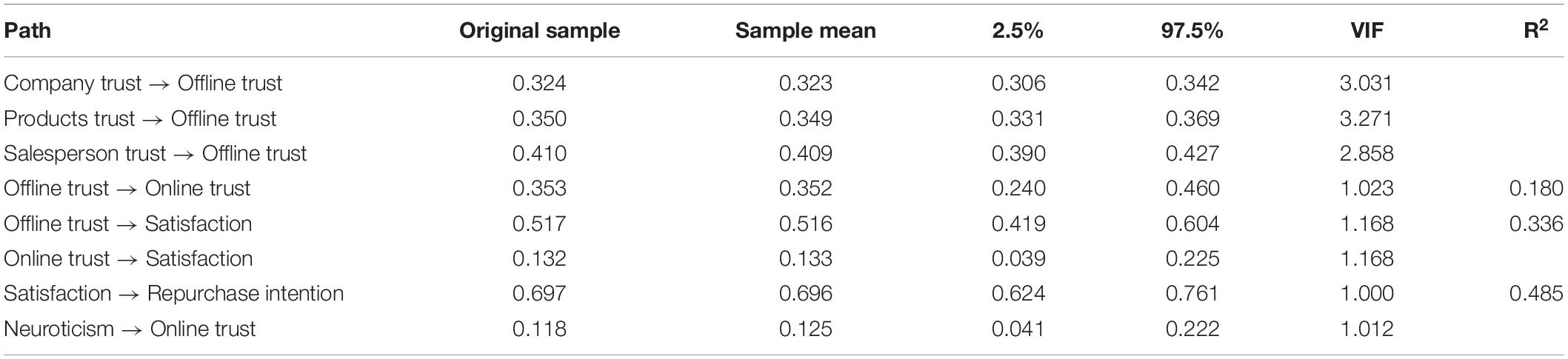Click the Path column header
The height and width of the screenshot is (359, 1568).
point(27,31)
